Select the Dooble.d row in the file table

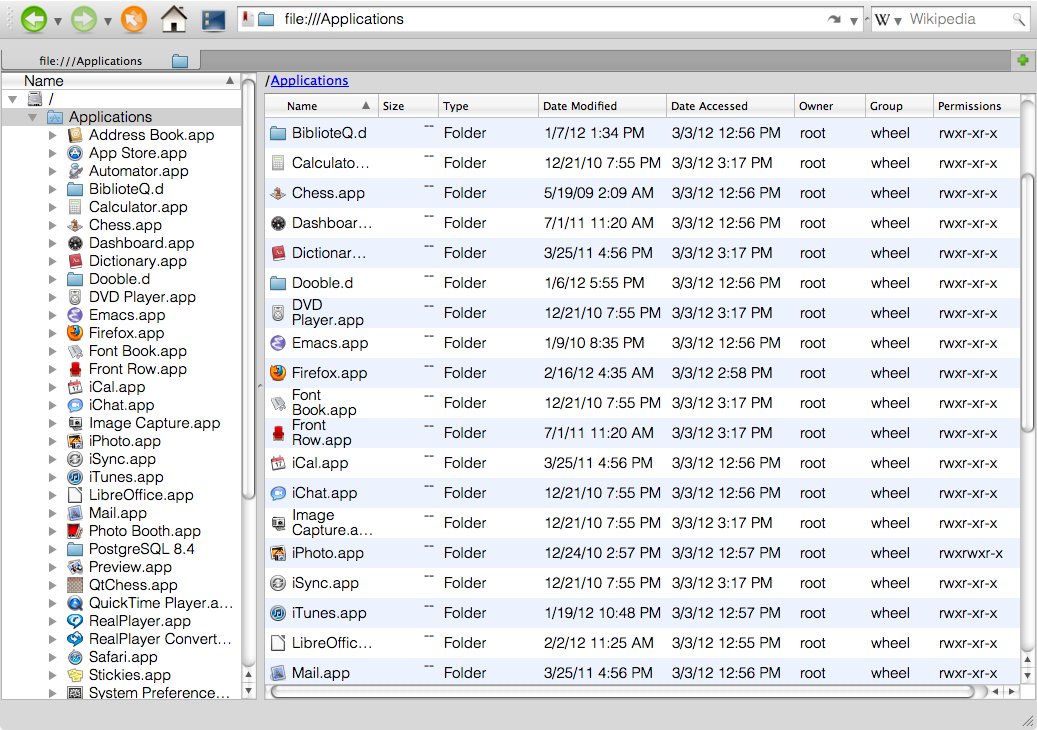[x=642, y=283]
